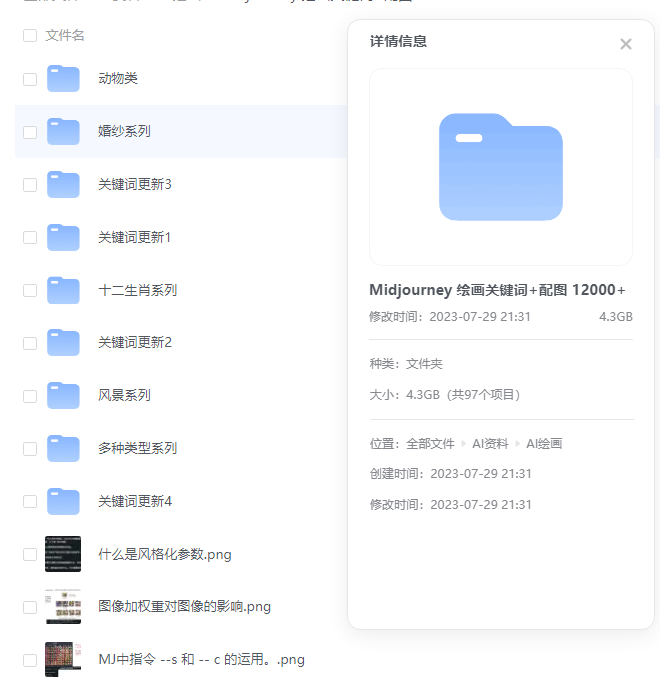Open thumbnail of 图像加权重对图像的影响.png
Screen dimensions: 660x679
[x=63, y=607]
